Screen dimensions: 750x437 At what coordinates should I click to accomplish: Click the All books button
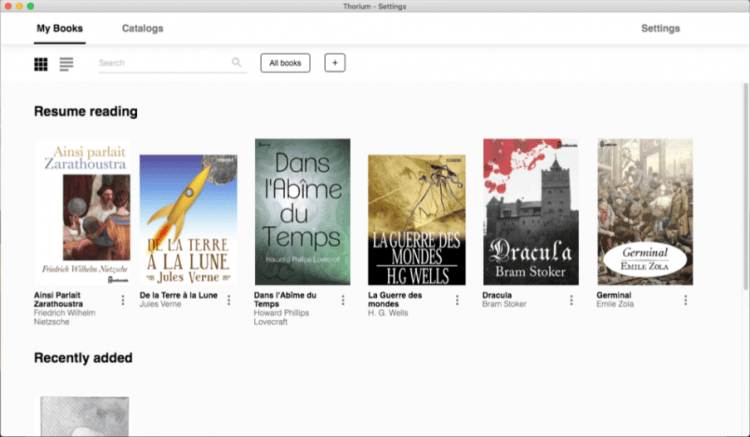click(x=285, y=63)
